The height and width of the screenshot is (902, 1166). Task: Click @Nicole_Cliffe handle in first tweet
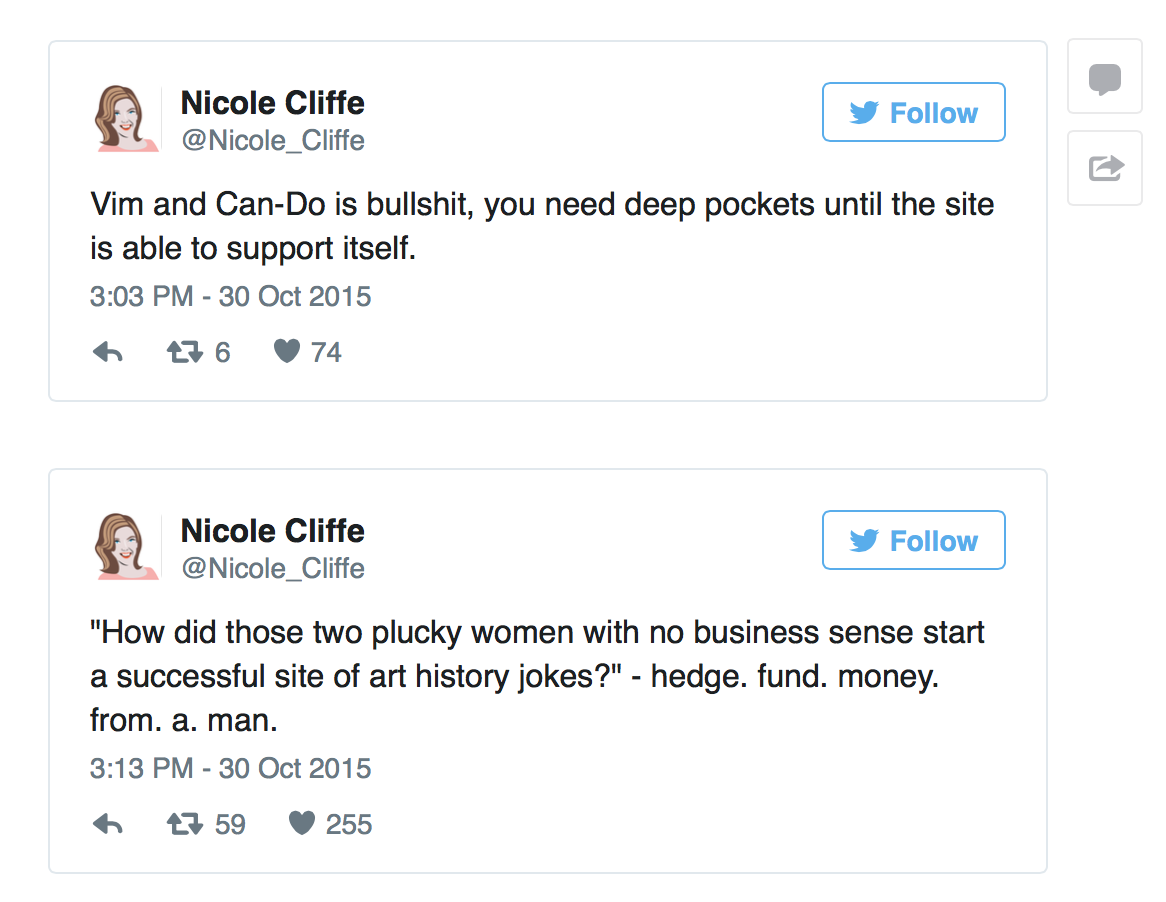pyautogui.click(x=272, y=140)
